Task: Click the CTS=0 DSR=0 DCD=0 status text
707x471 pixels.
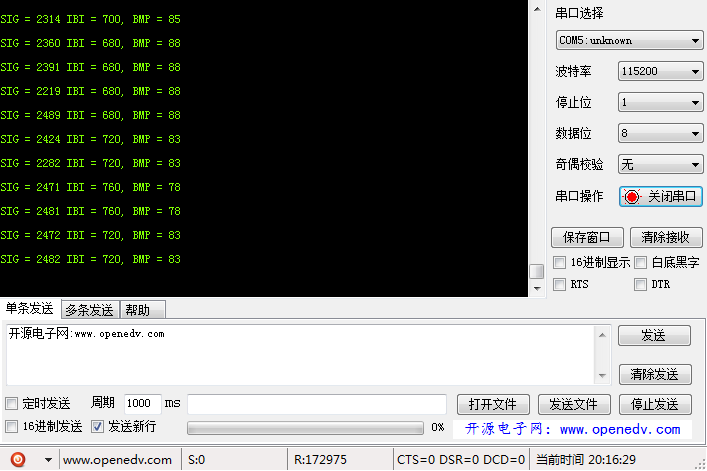Action: coord(461,460)
